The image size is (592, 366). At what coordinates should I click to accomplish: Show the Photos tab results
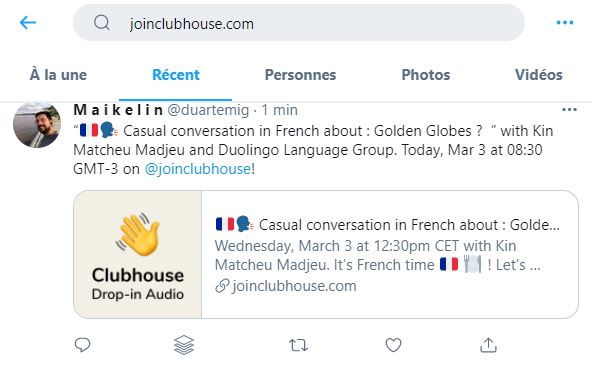pos(426,75)
